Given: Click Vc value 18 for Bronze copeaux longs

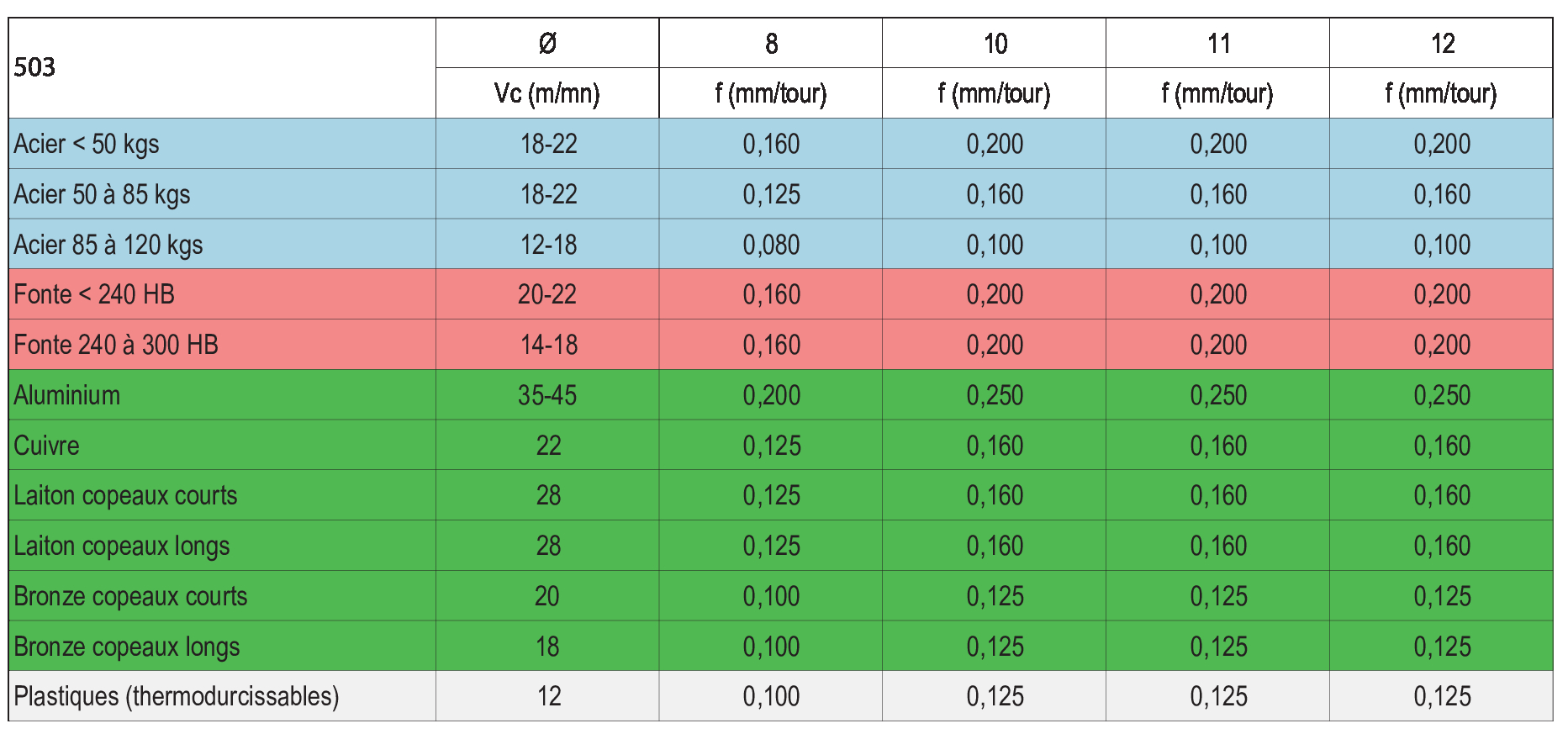Looking at the screenshot, I should tap(547, 647).
